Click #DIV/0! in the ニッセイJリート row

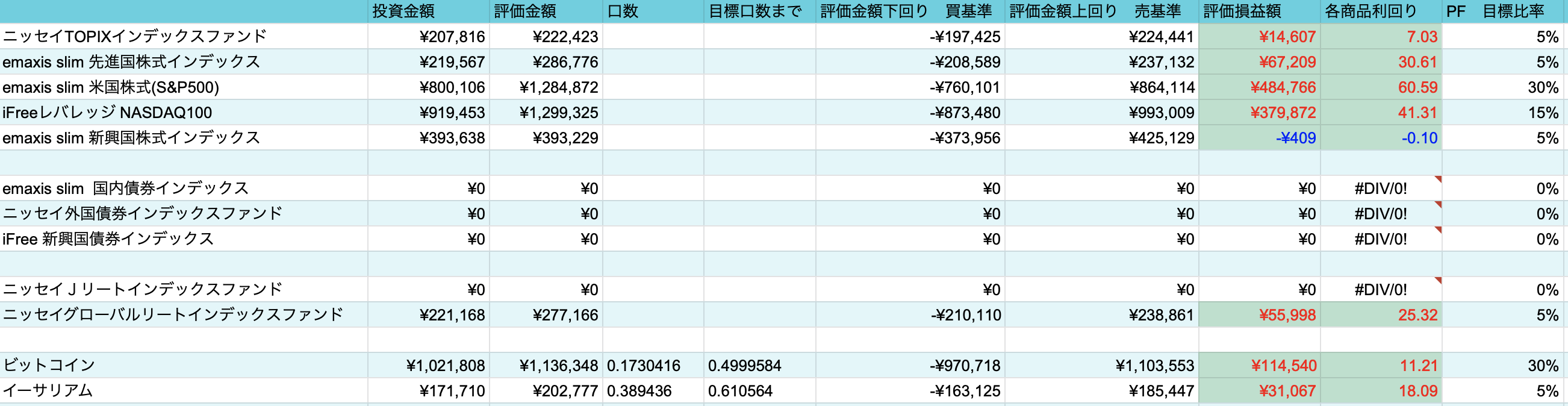click(1381, 289)
